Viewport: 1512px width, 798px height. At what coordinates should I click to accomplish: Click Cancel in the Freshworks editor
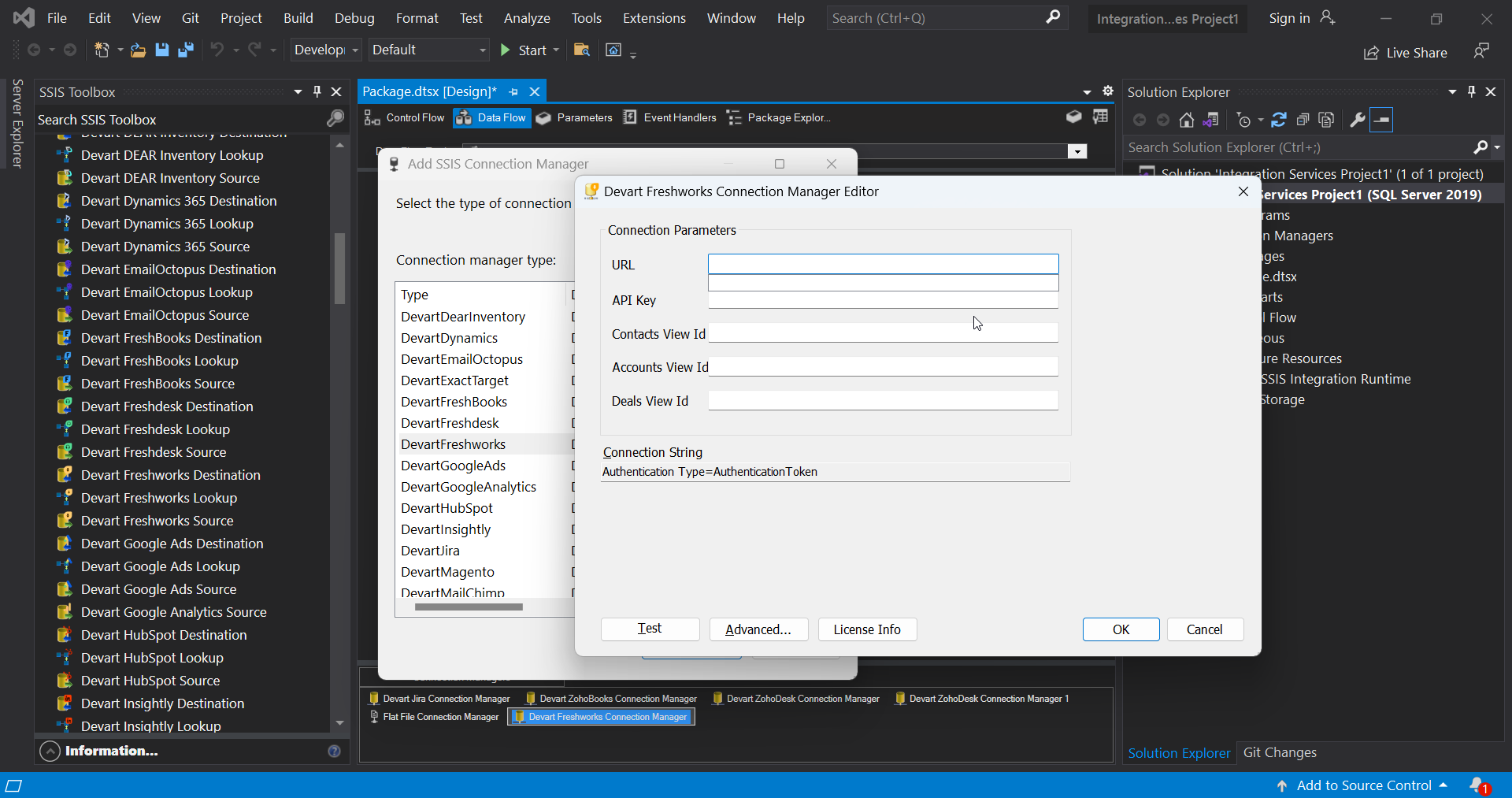[x=1204, y=629]
